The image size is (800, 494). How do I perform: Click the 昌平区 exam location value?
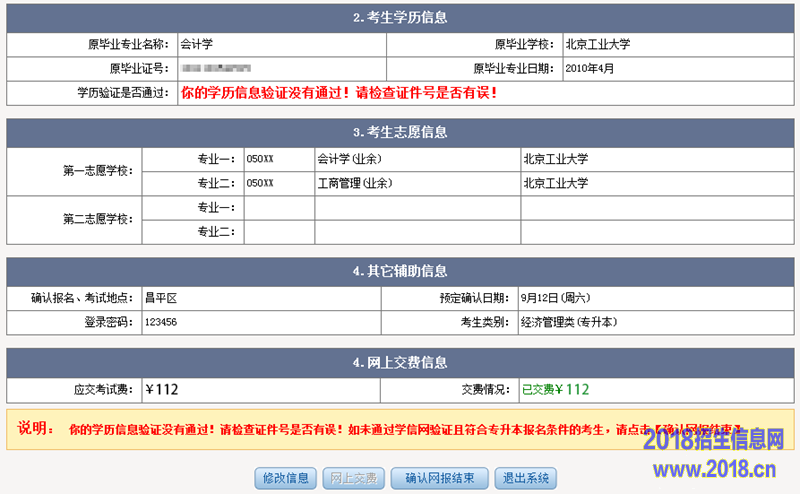pyautogui.click(x=160, y=298)
